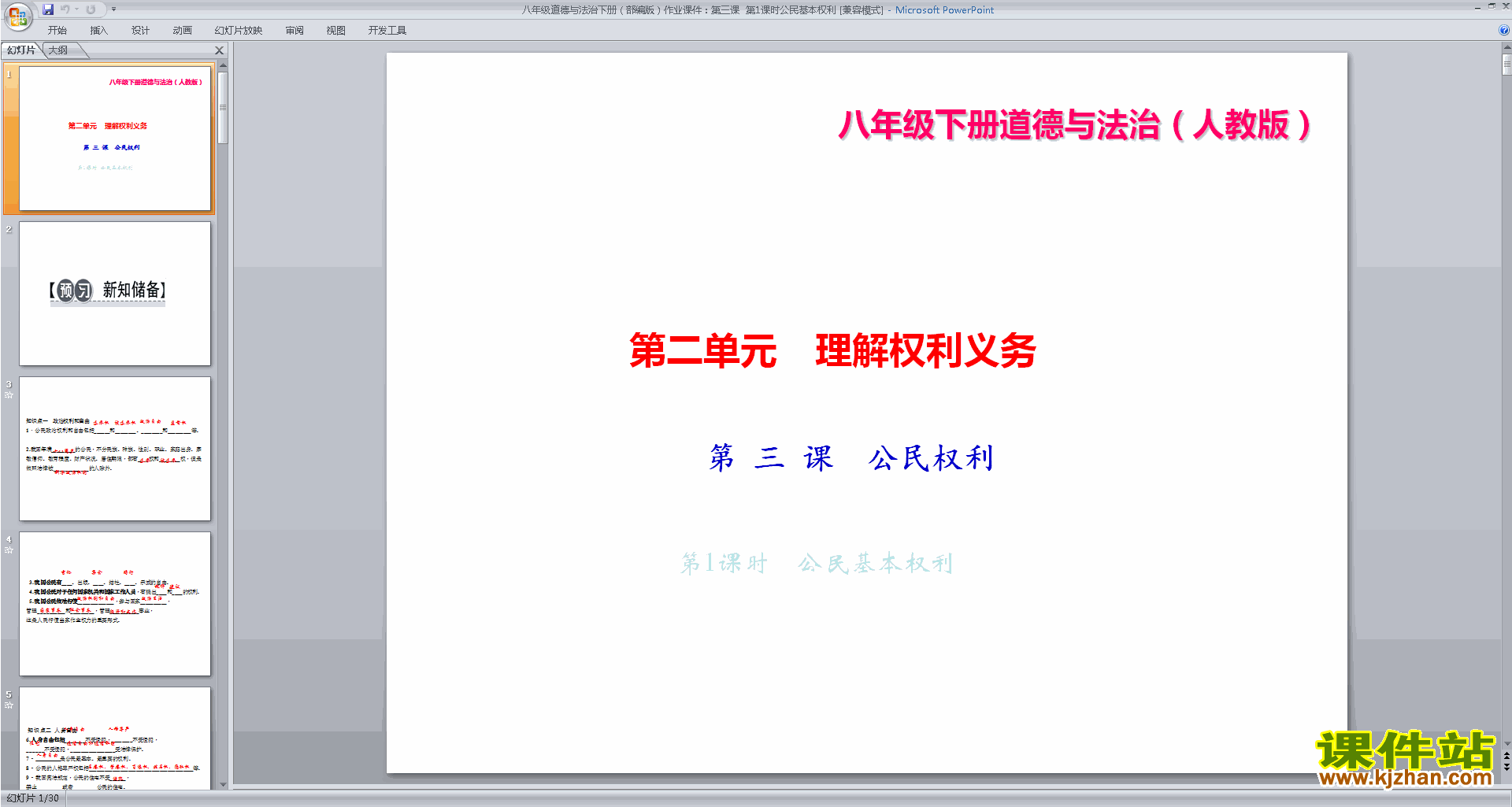Click the heading 第二单元 理解权利义务
The image size is (1512, 807).
coord(832,350)
